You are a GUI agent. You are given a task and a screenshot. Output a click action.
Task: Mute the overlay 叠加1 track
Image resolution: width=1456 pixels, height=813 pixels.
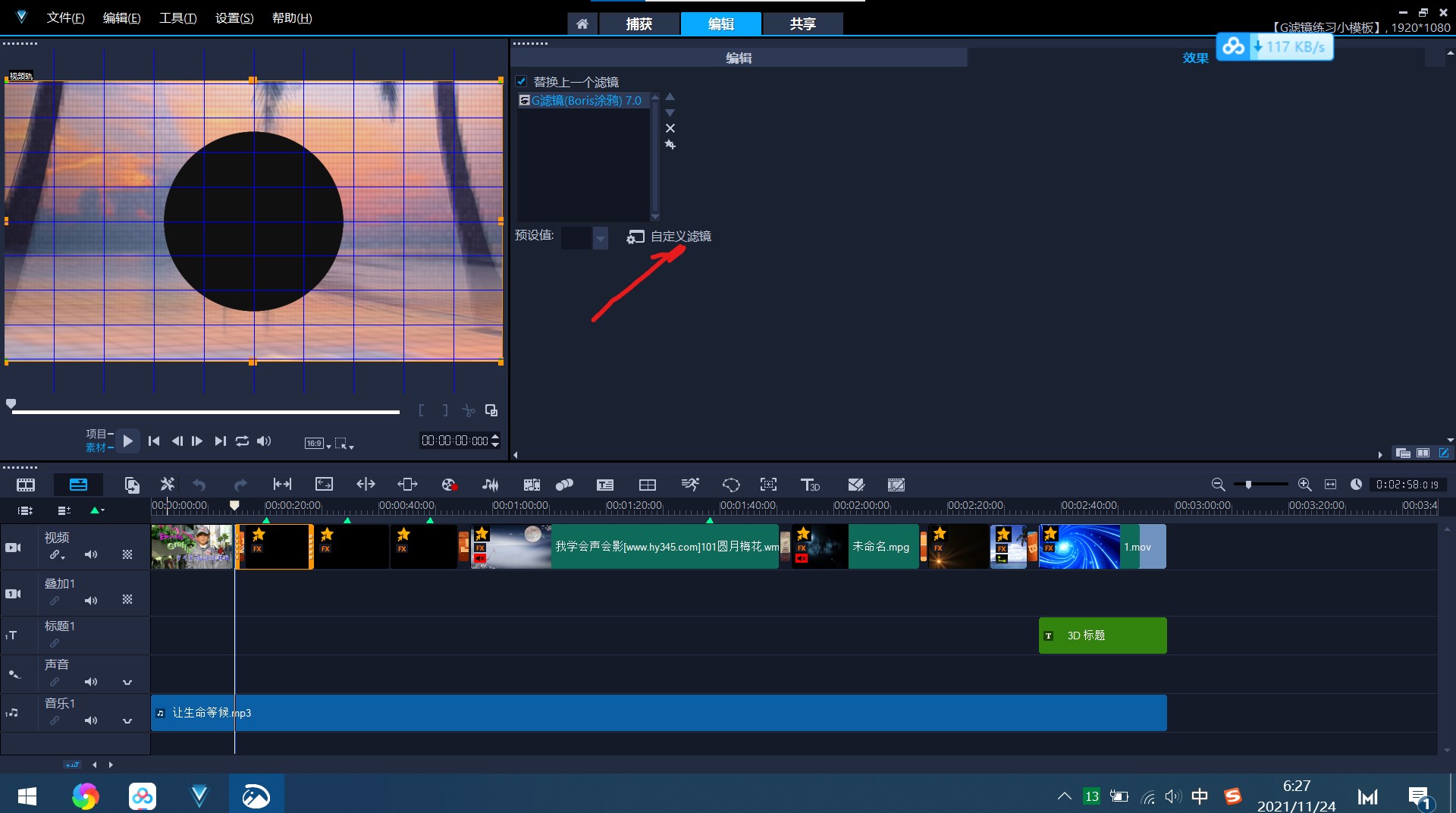click(91, 601)
